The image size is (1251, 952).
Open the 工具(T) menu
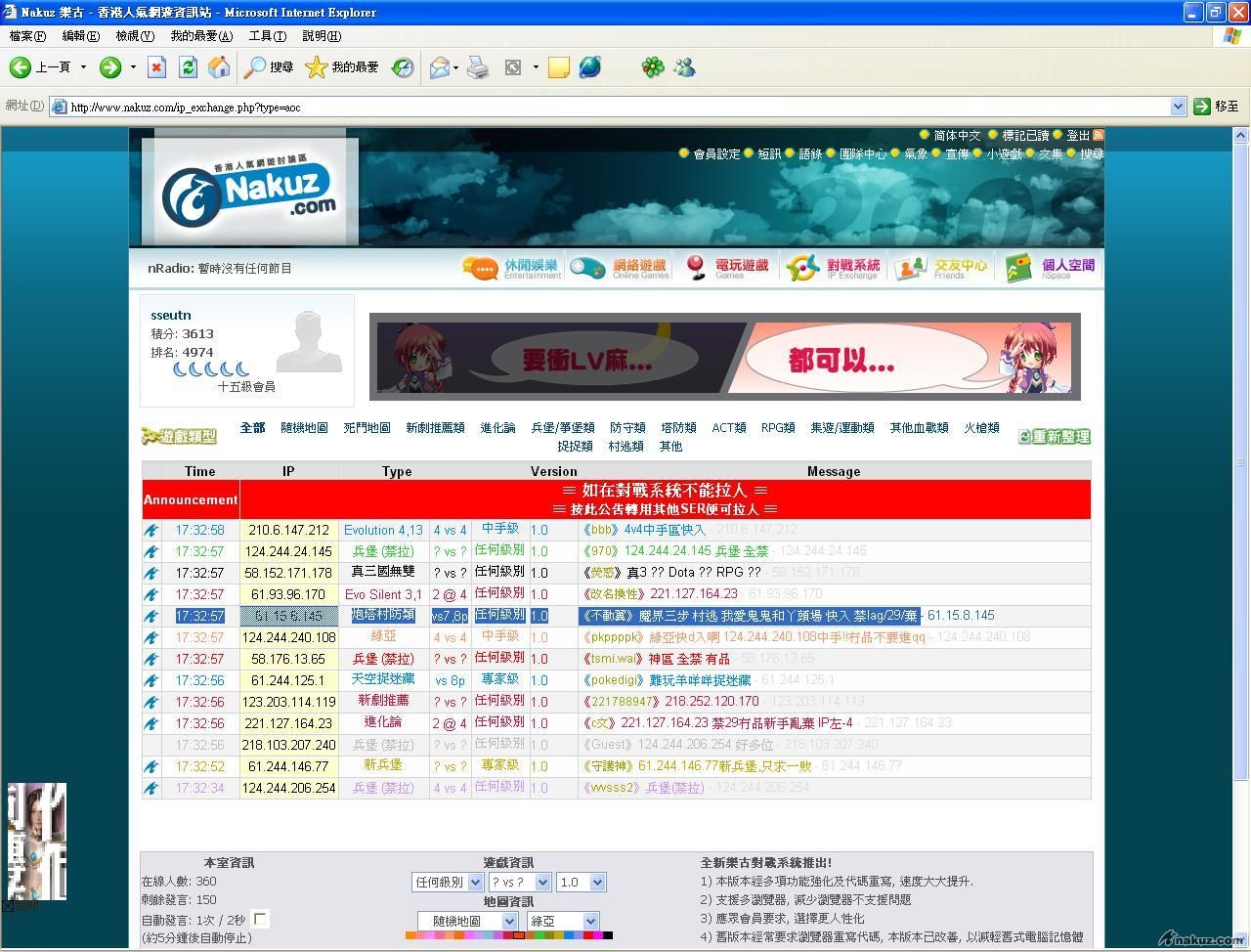267,36
